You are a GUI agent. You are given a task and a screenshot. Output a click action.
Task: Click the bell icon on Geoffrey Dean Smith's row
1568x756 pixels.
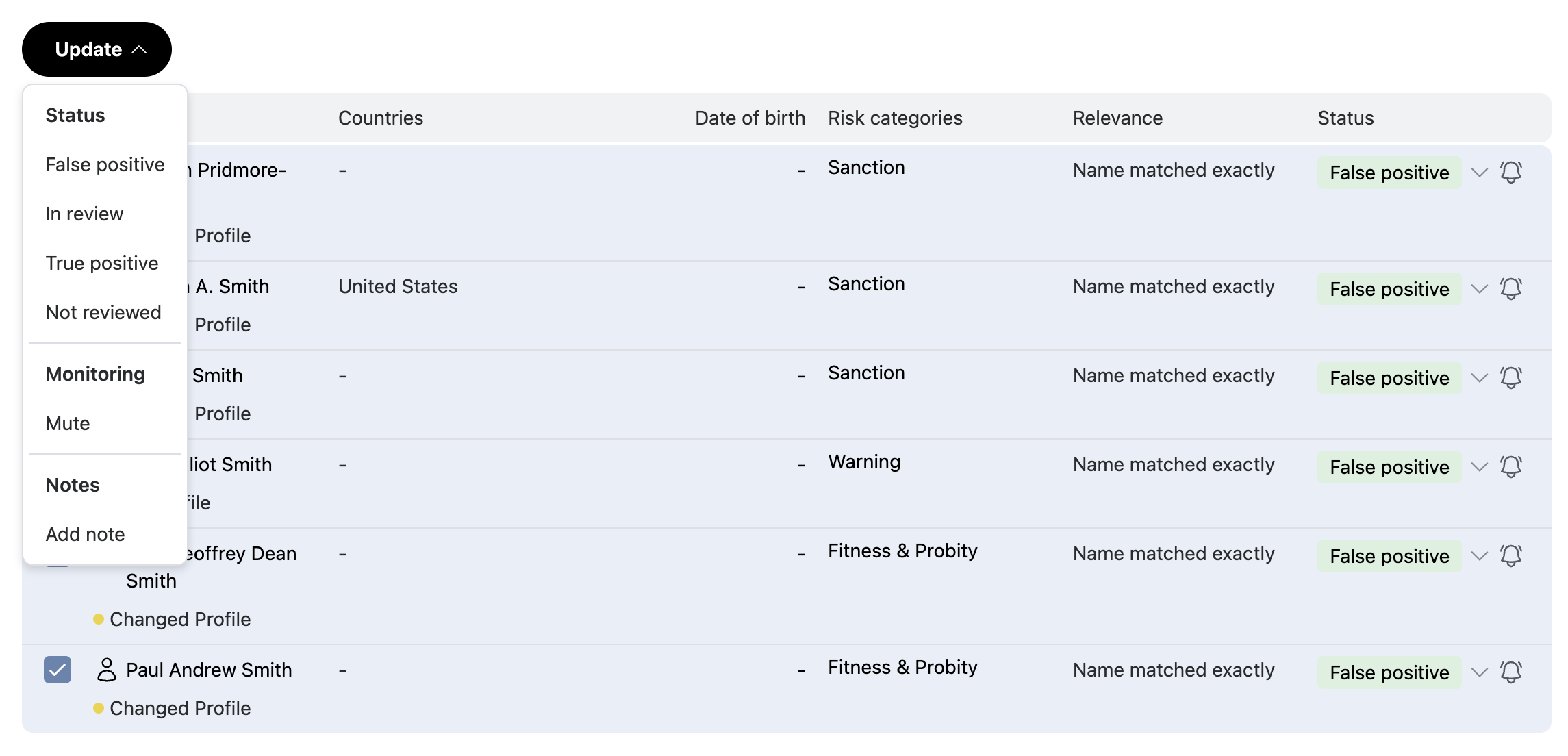click(x=1512, y=556)
